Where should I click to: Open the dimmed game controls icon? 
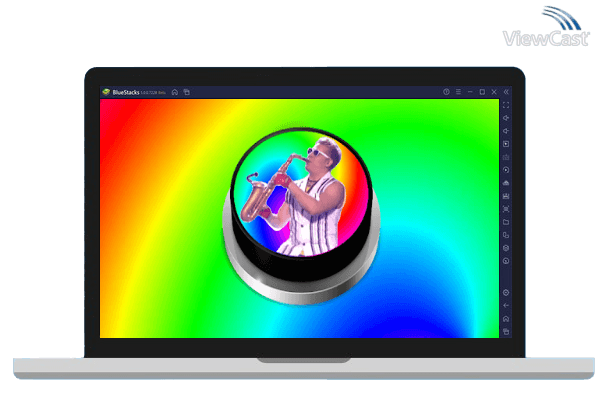point(506,157)
